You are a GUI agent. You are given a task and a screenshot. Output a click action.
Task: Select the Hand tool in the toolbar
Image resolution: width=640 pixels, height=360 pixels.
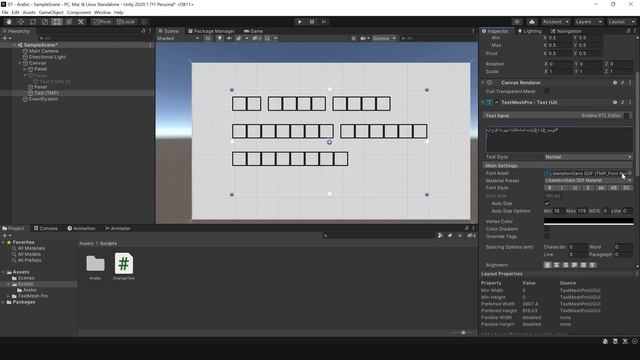(9, 22)
